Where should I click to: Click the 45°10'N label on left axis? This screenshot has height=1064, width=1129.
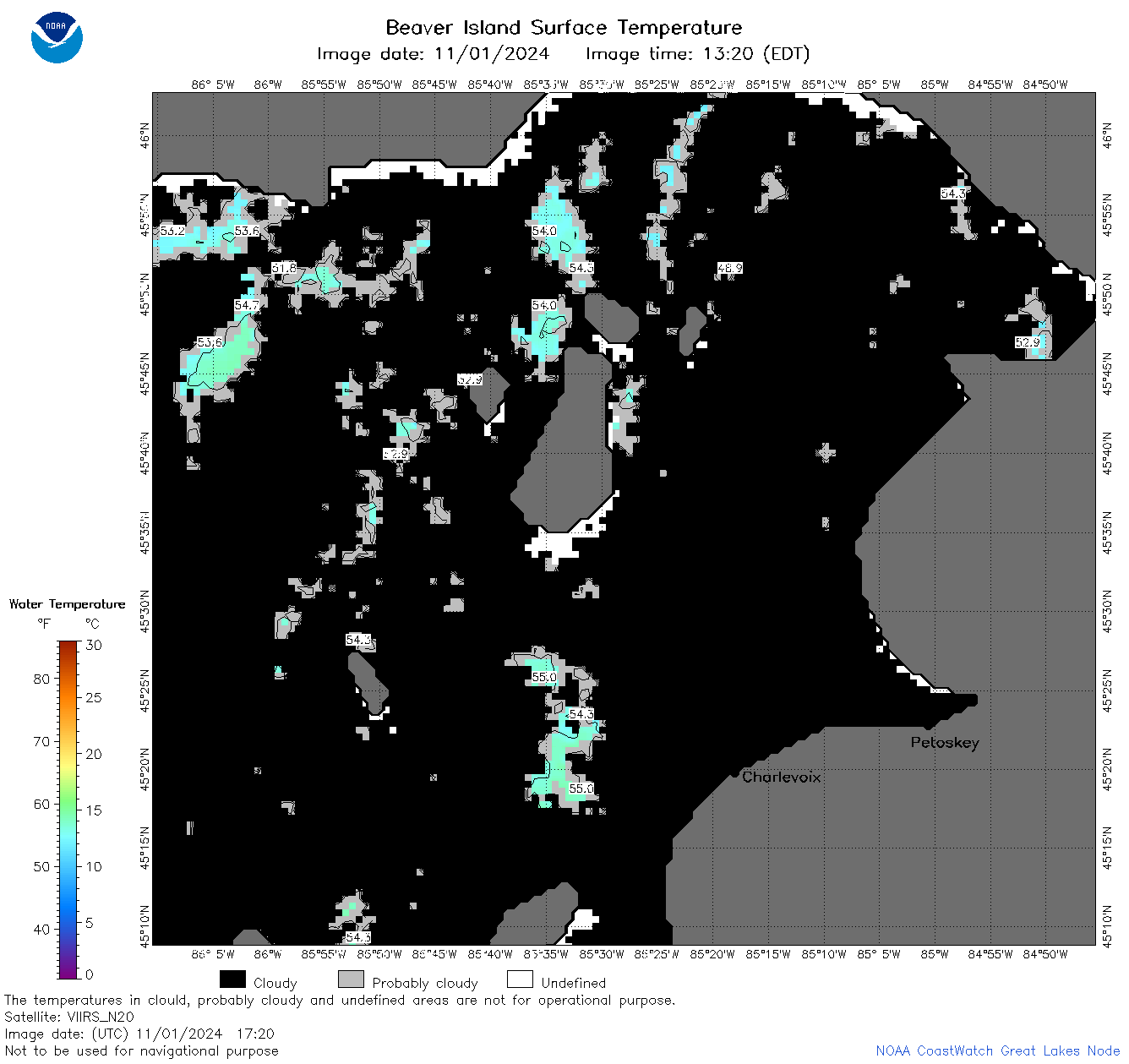145,925
